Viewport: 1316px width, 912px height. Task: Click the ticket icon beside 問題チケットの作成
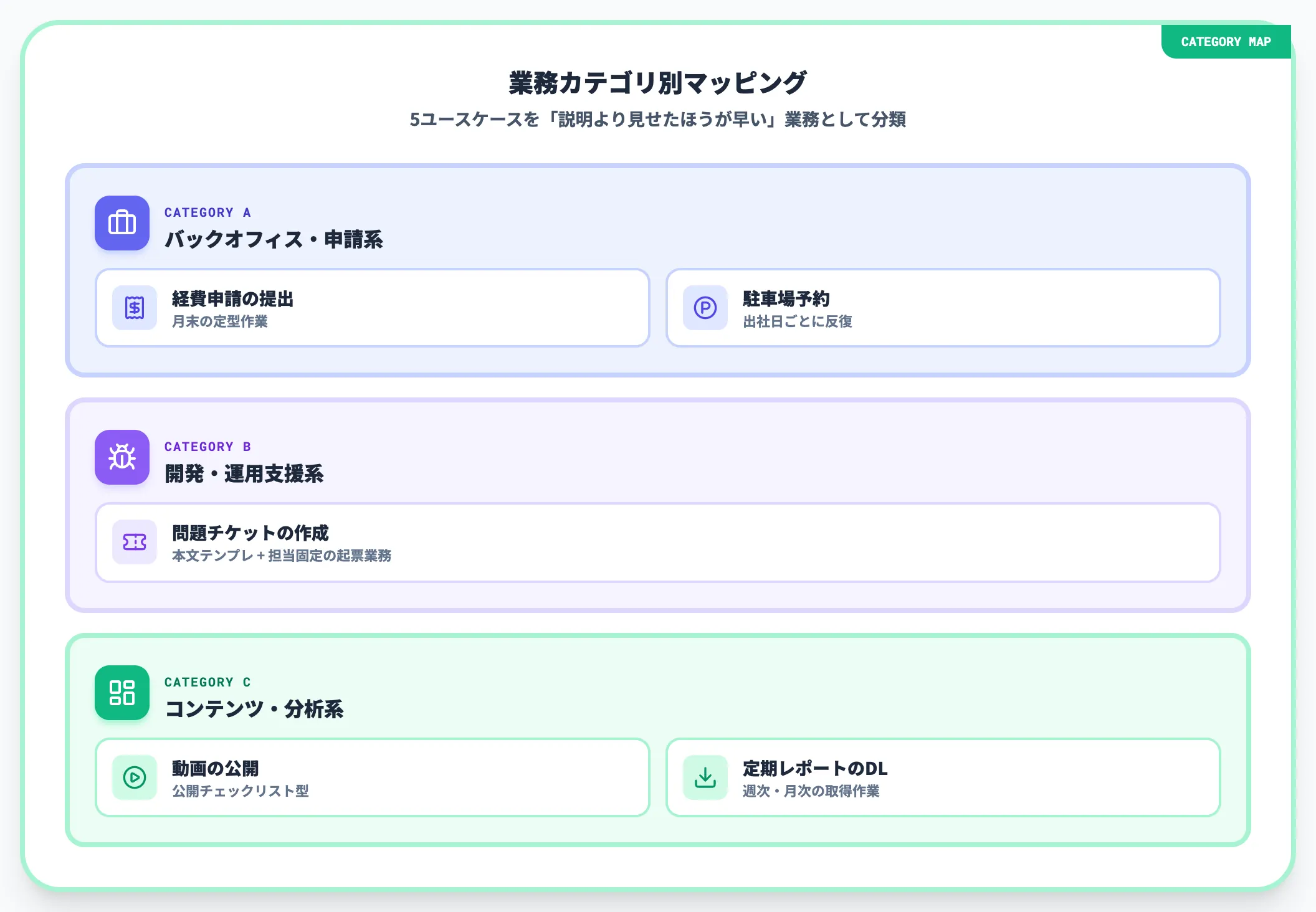[x=135, y=542]
